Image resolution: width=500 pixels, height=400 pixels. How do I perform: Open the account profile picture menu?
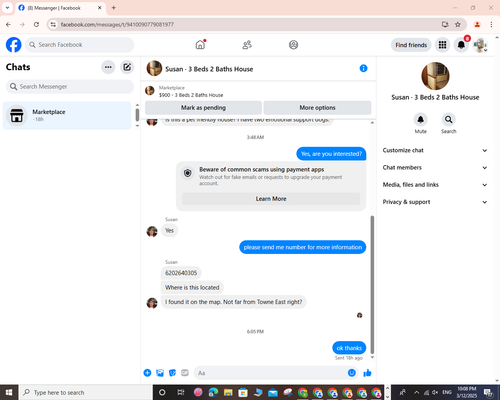tap(480, 45)
